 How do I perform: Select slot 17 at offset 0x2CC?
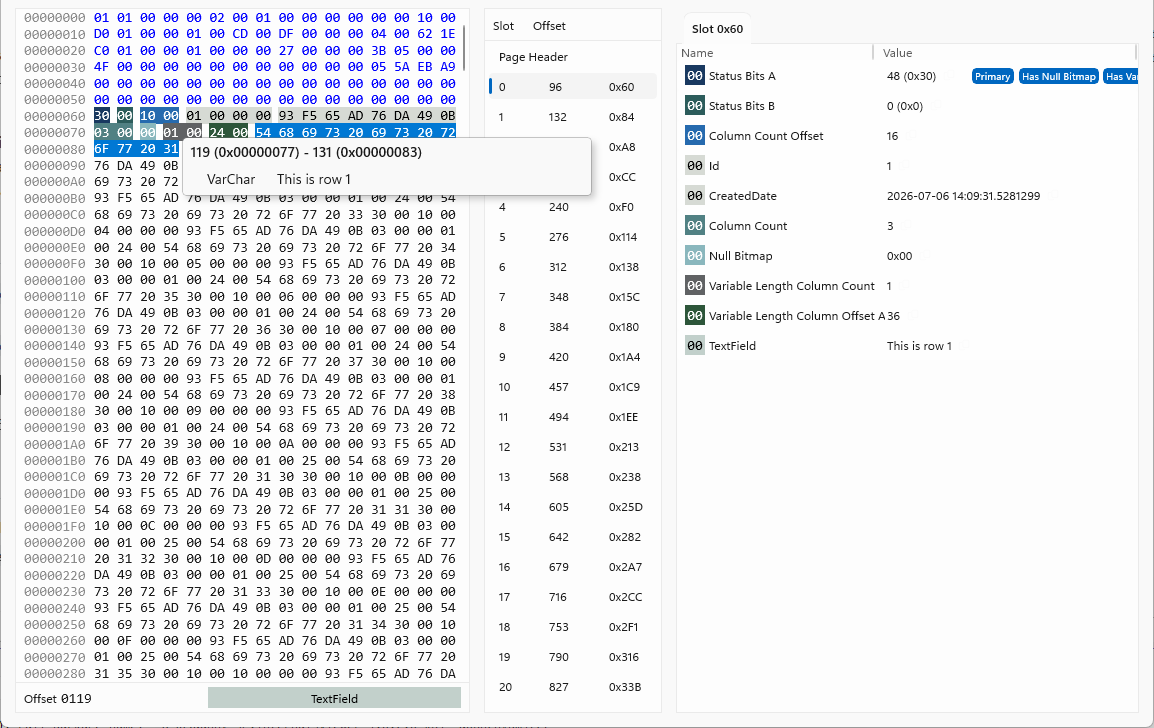(x=573, y=597)
